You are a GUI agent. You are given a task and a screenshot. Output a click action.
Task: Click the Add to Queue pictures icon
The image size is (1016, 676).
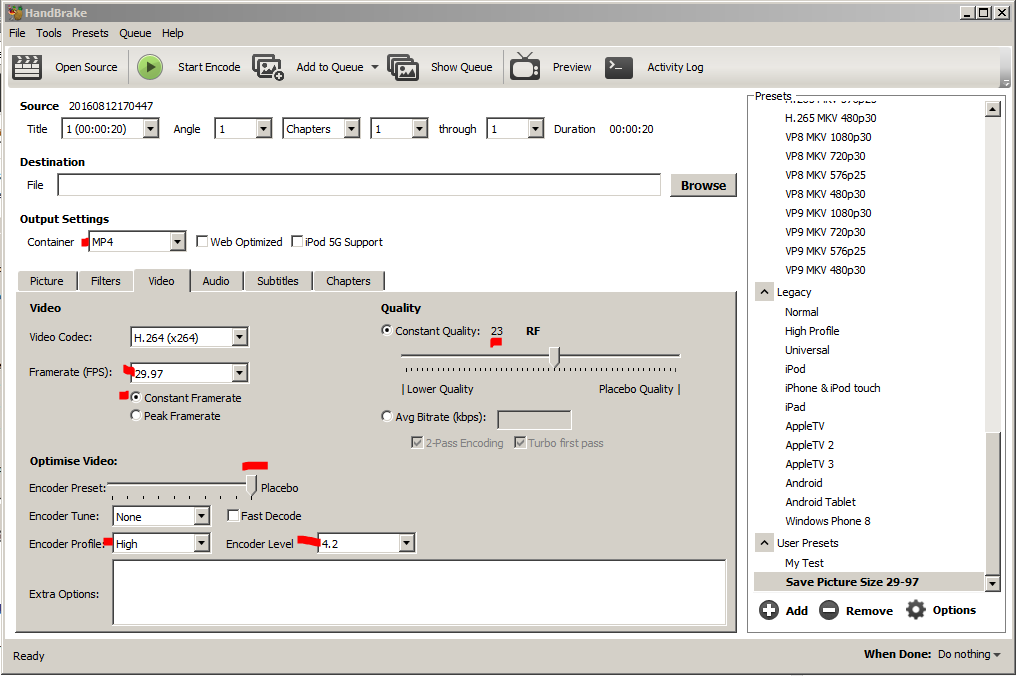268,67
